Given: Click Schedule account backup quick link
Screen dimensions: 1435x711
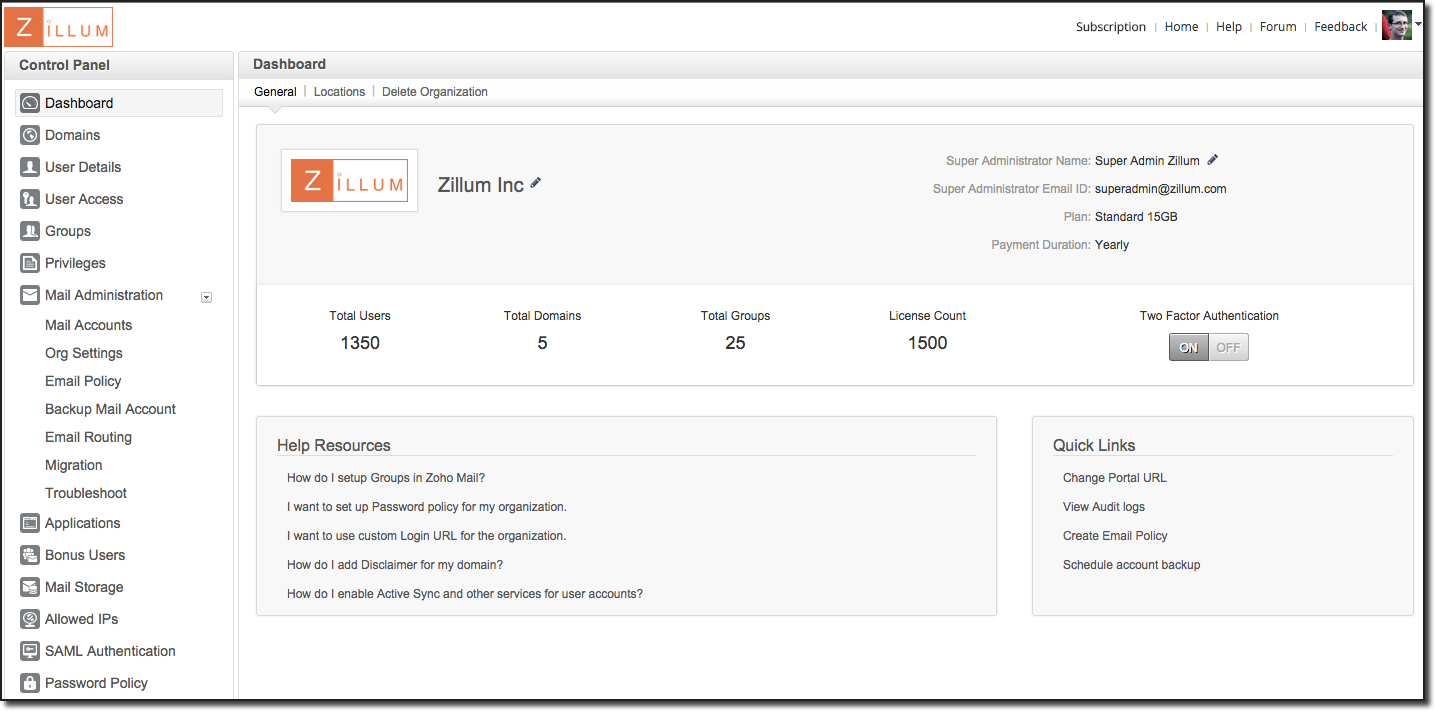Looking at the screenshot, I should coord(1132,565).
